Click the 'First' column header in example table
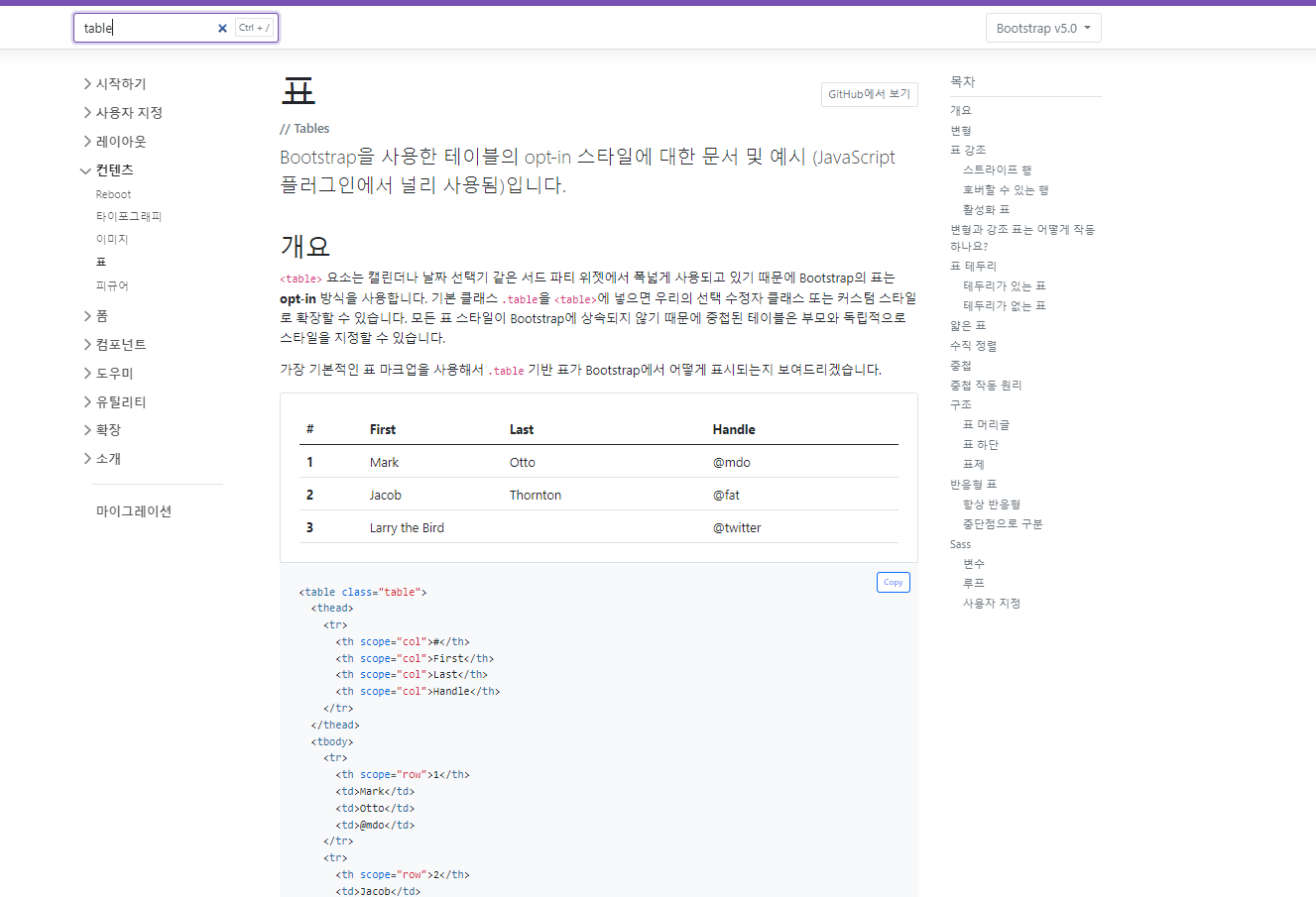Image resolution: width=1316 pixels, height=897 pixels. [x=383, y=429]
